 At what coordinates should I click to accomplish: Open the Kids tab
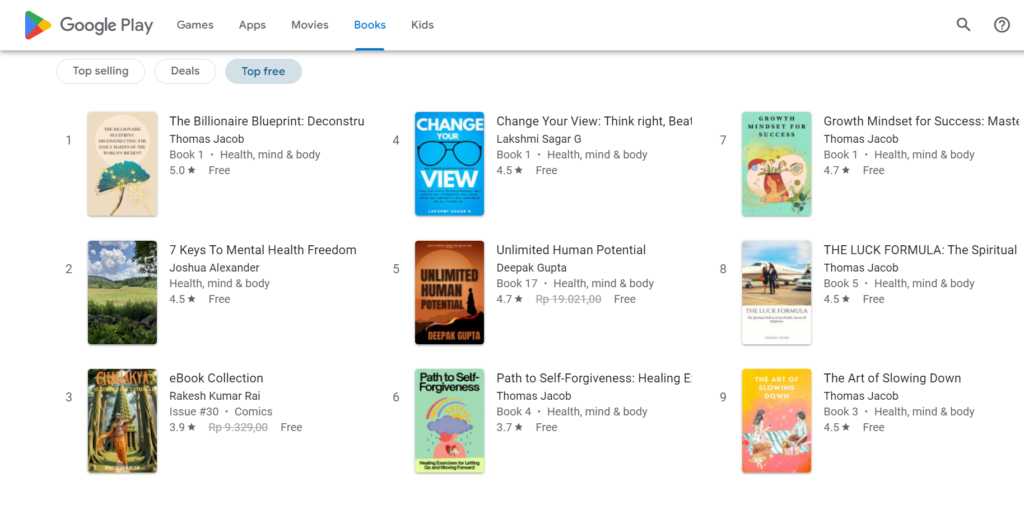click(x=422, y=25)
